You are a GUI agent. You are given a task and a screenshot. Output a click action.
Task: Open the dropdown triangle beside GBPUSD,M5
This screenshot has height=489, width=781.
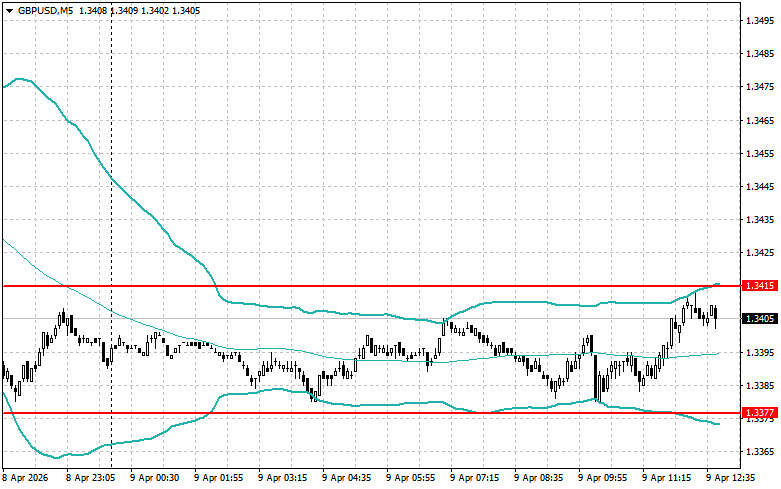9,11
